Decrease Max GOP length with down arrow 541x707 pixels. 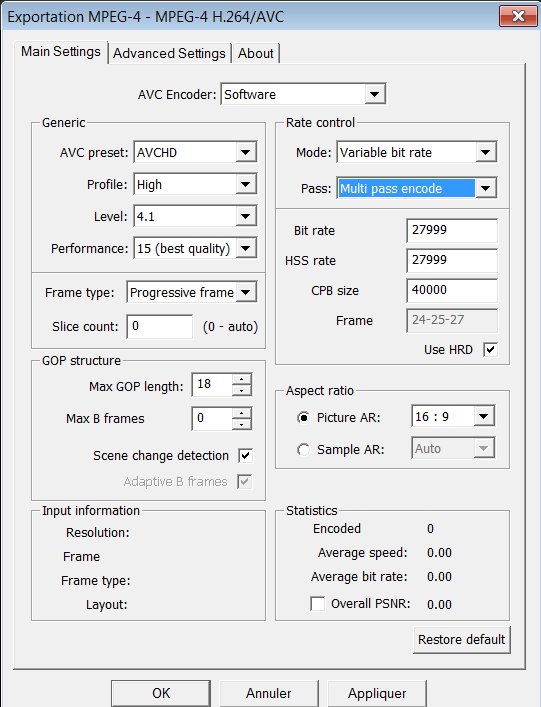(242, 390)
